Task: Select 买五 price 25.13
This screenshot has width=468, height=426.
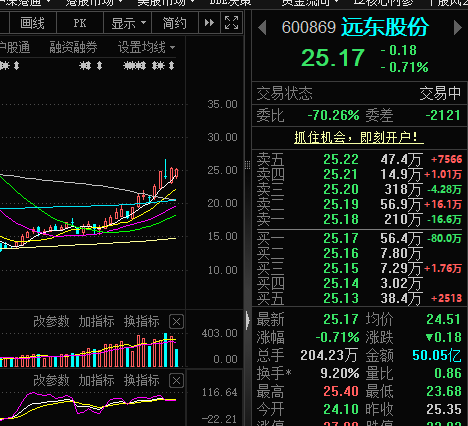Action: [x=341, y=298]
